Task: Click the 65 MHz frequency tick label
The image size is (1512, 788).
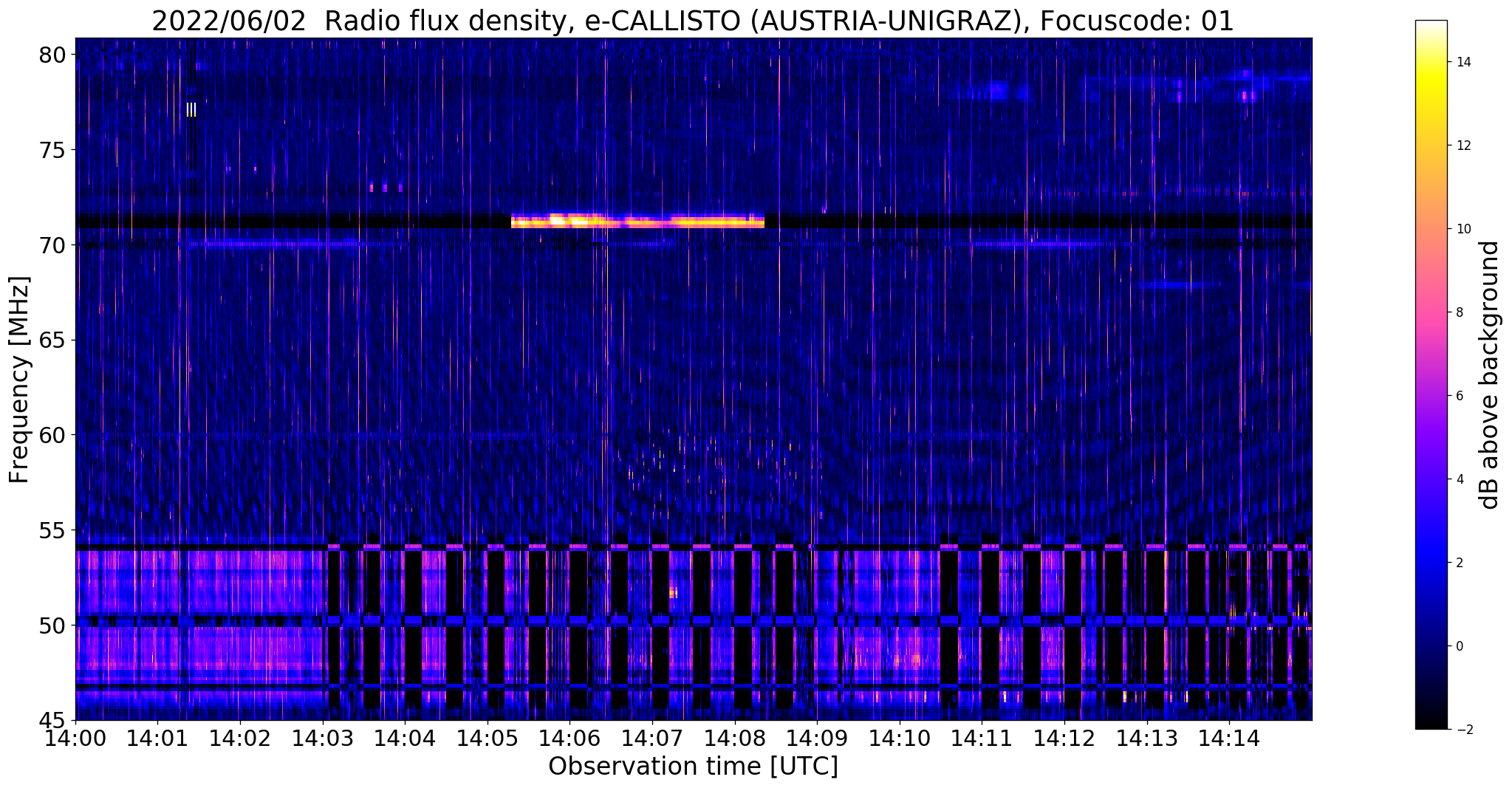Action: coord(53,340)
